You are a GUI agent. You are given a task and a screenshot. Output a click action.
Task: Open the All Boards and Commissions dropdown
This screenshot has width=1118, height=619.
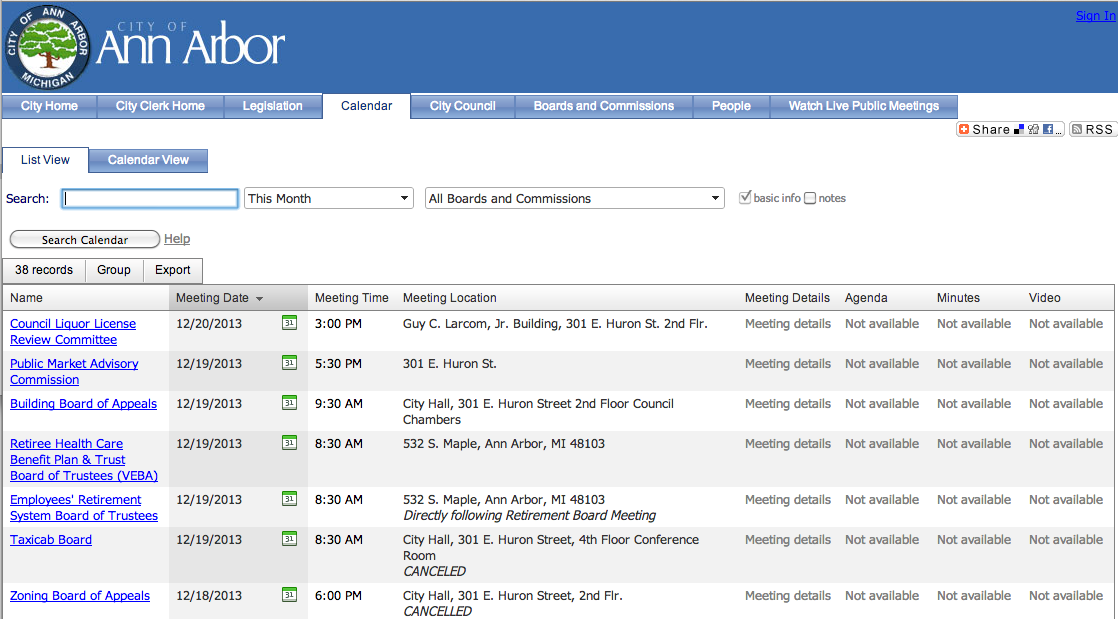click(574, 197)
